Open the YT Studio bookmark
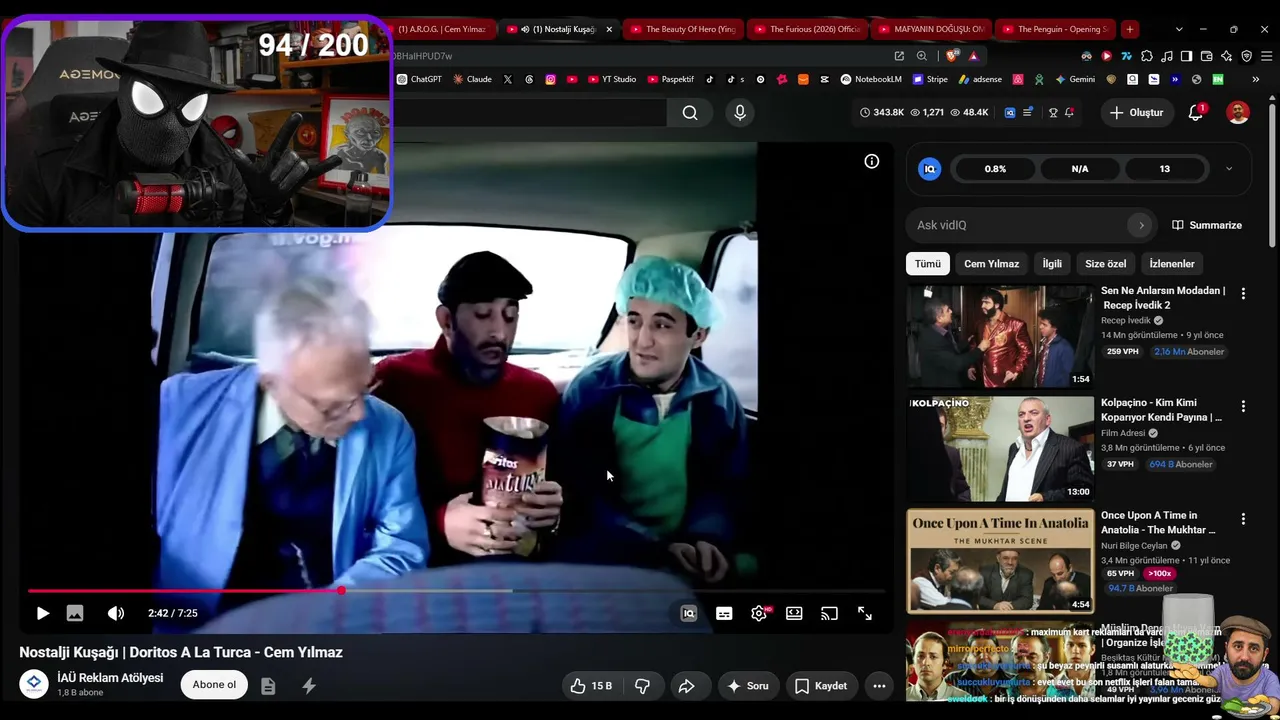Screen dimensions: 1280x720 coord(612,79)
